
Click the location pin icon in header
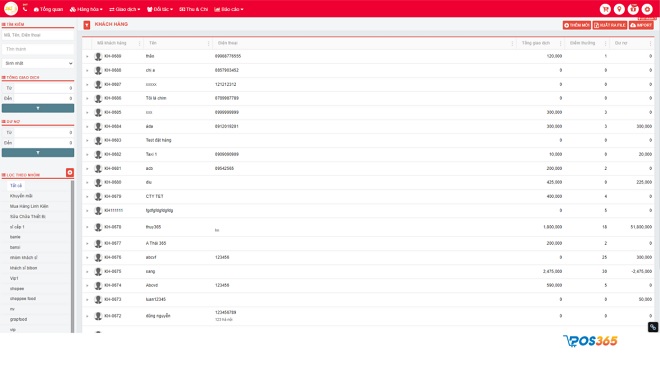point(619,9)
